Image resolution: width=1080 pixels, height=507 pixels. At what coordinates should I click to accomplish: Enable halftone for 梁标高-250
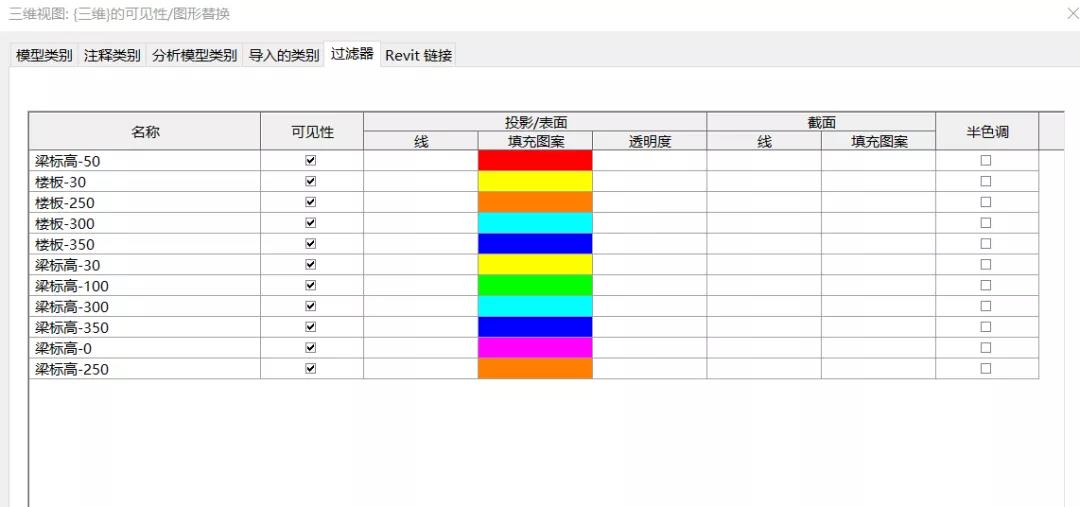[986, 369]
